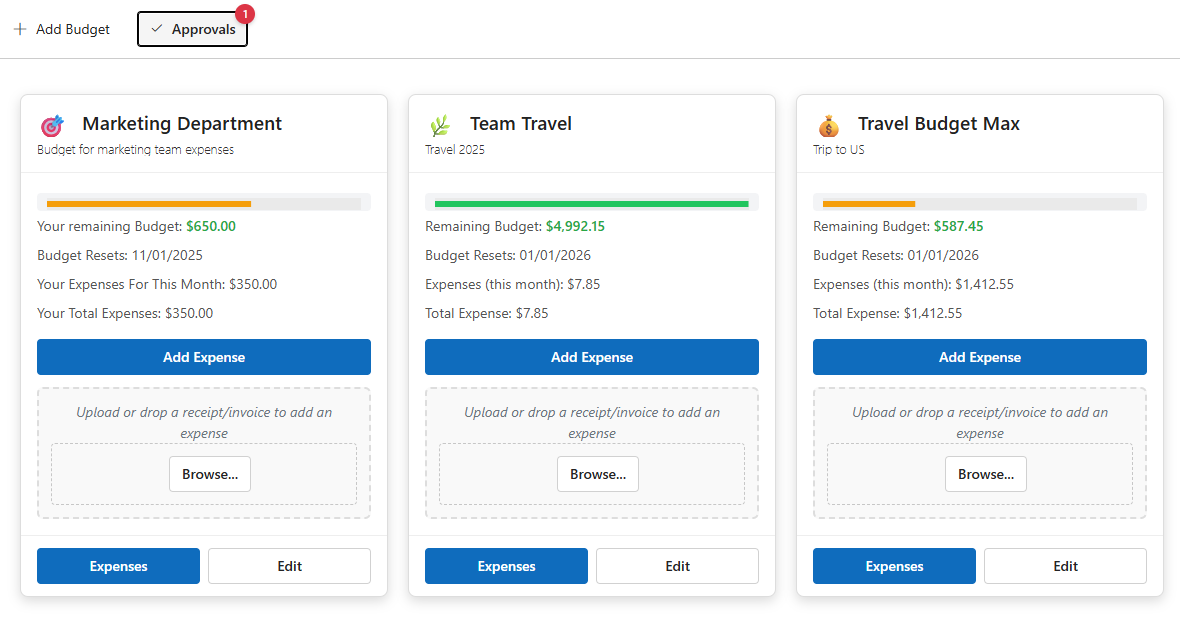The image size is (1180, 622).
Task: View Expenses for Marketing Department
Action: (x=118, y=566)
